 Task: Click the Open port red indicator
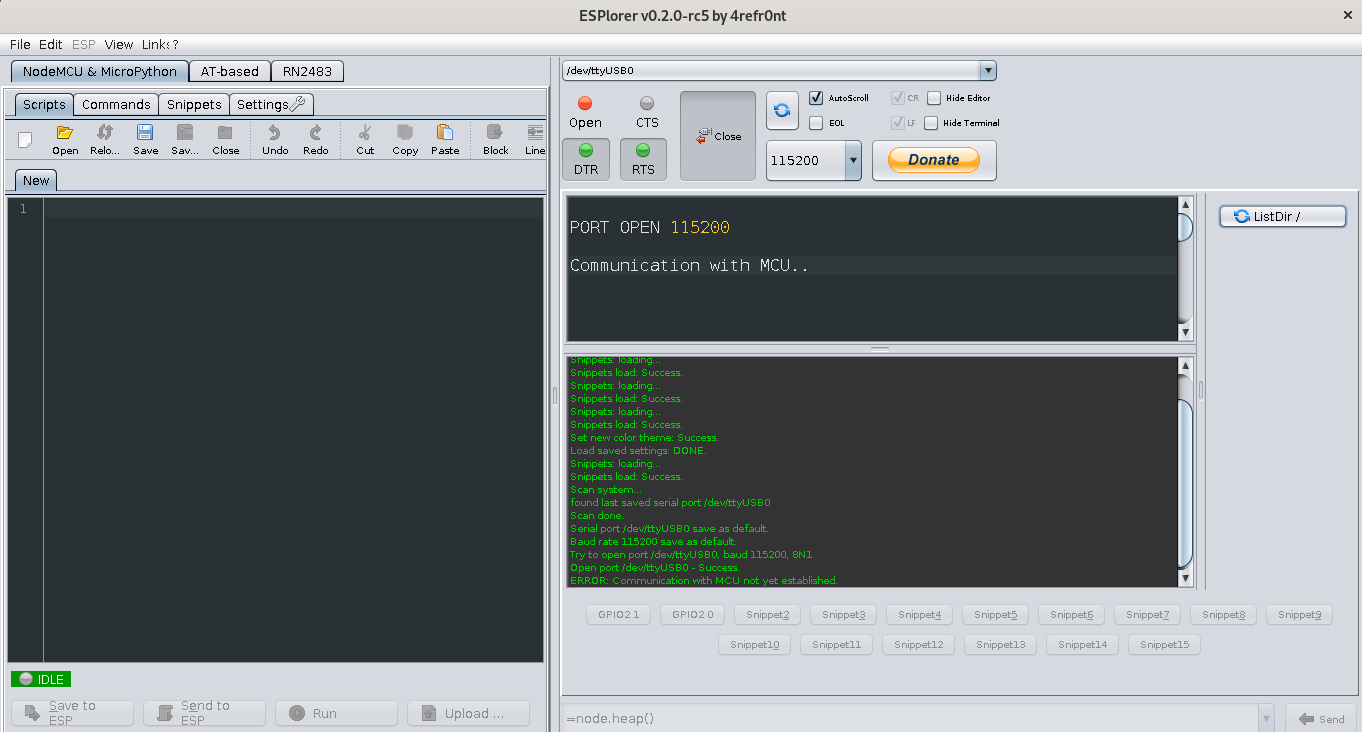(585, 103)
